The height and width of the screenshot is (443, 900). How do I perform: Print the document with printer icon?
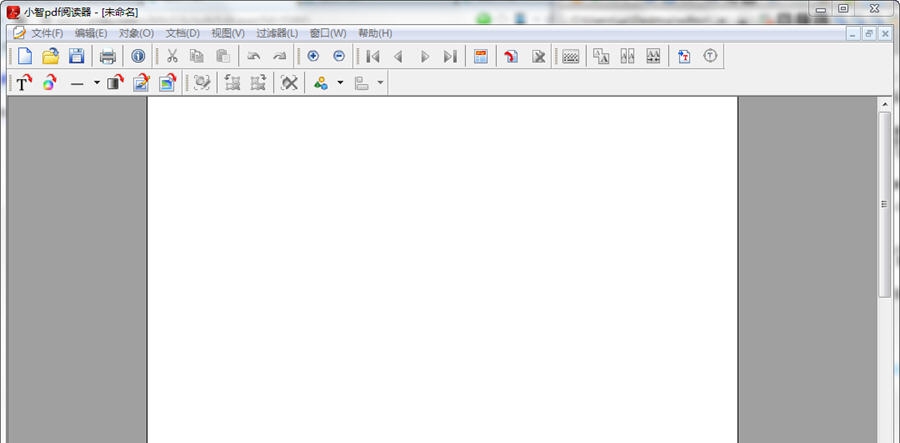point(108,56)
